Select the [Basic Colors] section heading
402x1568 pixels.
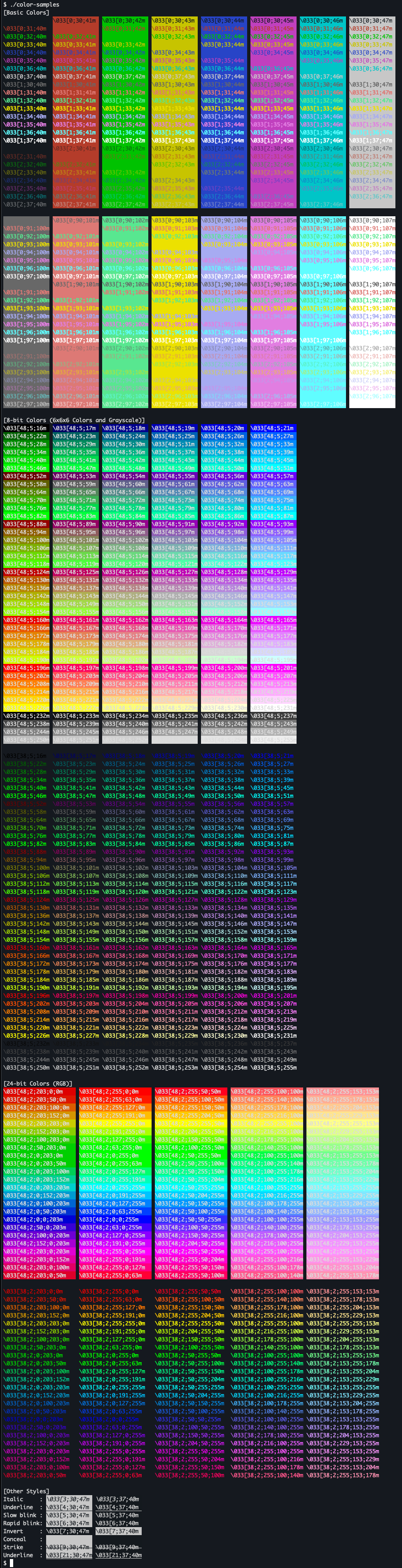point(26,12)
